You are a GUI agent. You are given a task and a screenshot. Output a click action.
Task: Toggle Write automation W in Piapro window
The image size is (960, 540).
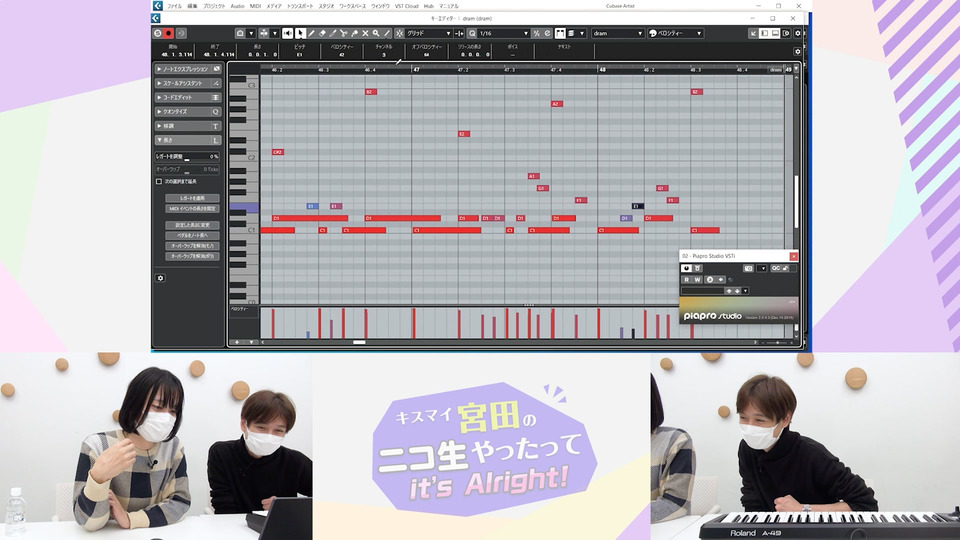click(697, 280)
